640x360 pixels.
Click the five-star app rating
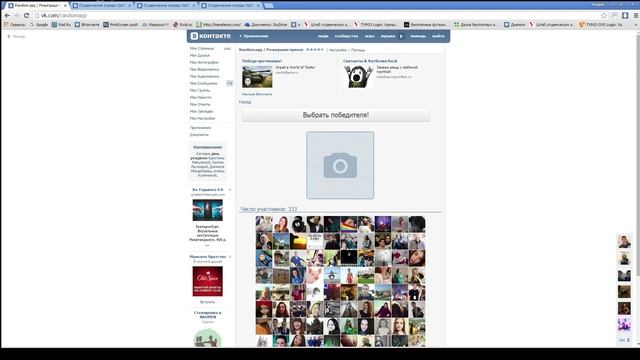(x=315, y=50)
